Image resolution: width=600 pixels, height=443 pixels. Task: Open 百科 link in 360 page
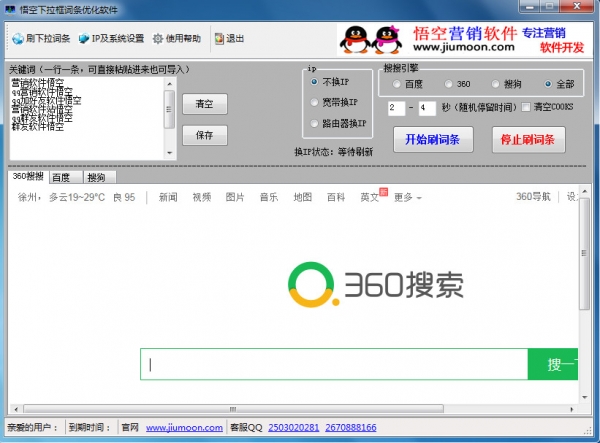[336, 197]
